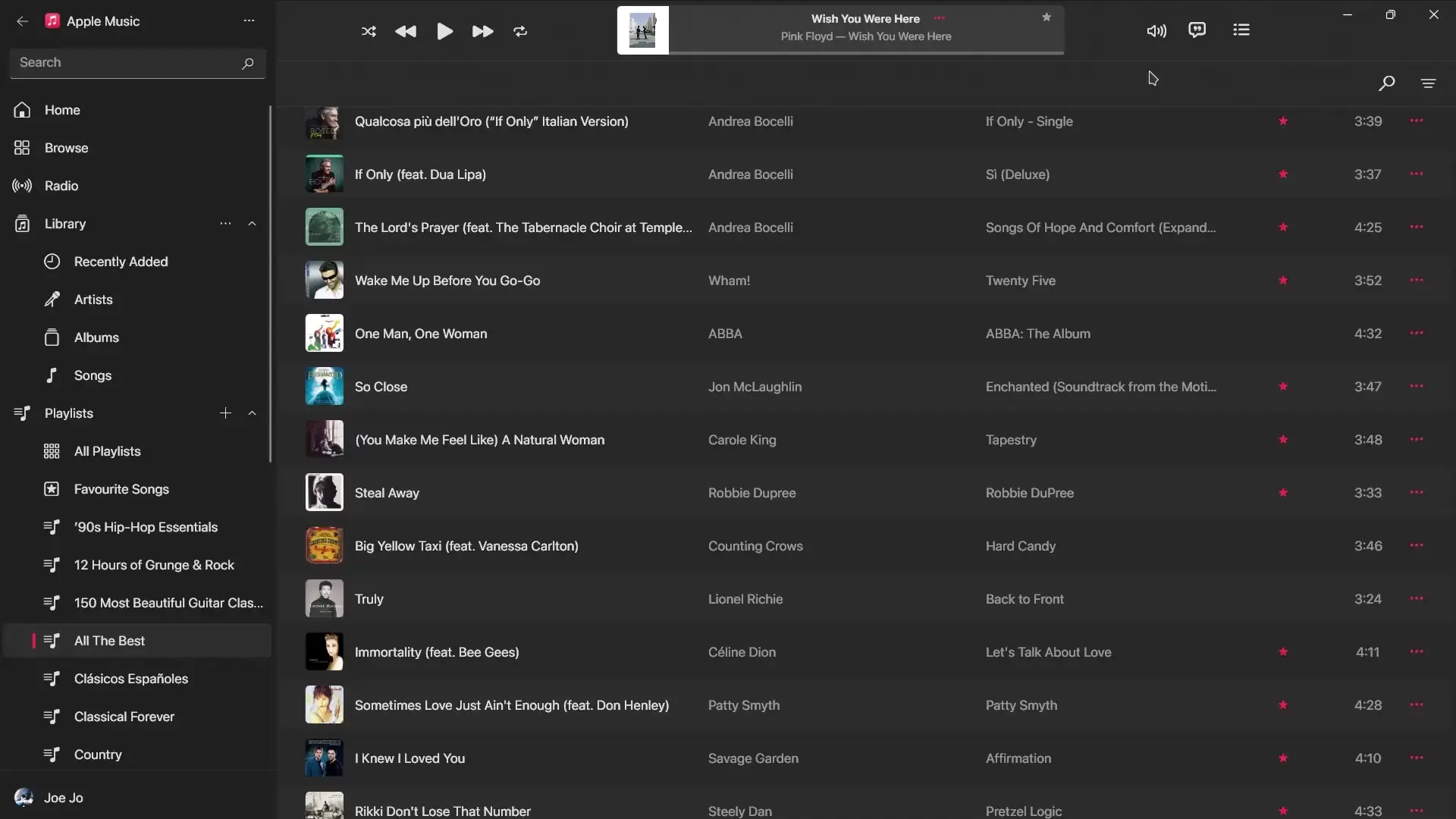Toggle favorite on Wake Me Up Before You Go-Go

tap(1282, 280)
